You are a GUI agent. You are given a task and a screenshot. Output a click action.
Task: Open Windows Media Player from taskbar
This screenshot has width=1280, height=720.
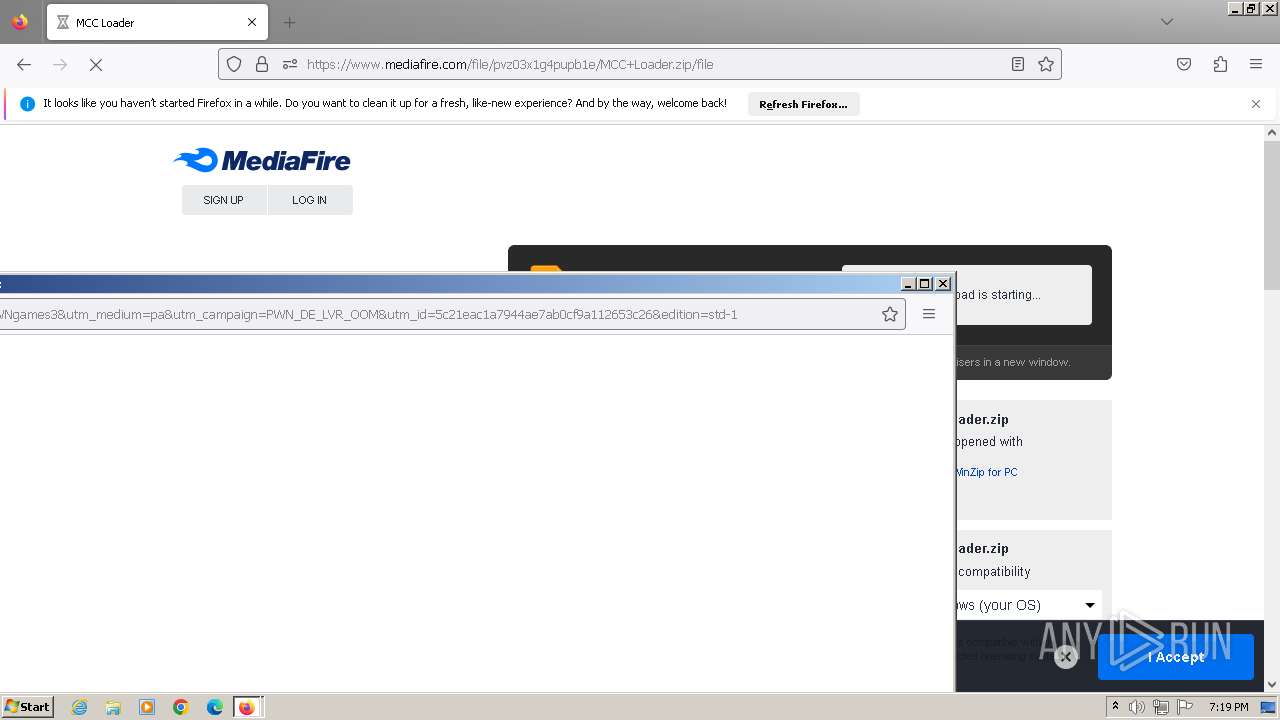[x=147, y=707]
